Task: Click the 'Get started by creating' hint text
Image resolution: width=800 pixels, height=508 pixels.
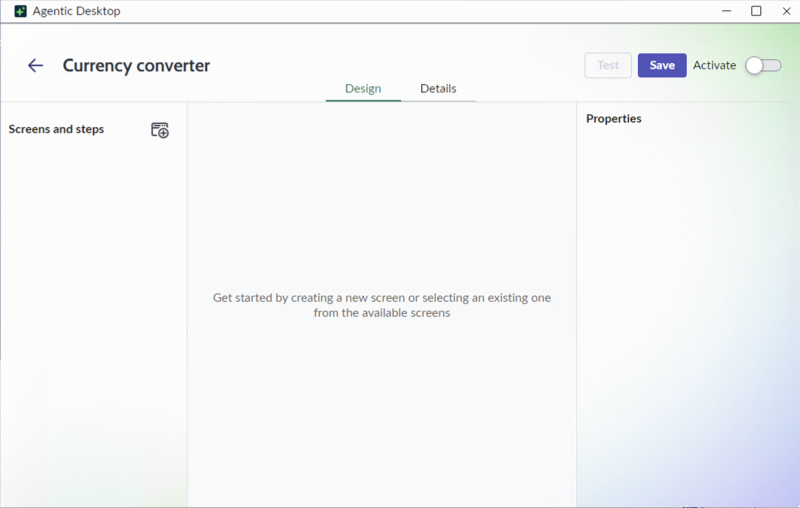Action: pos(382,305)
